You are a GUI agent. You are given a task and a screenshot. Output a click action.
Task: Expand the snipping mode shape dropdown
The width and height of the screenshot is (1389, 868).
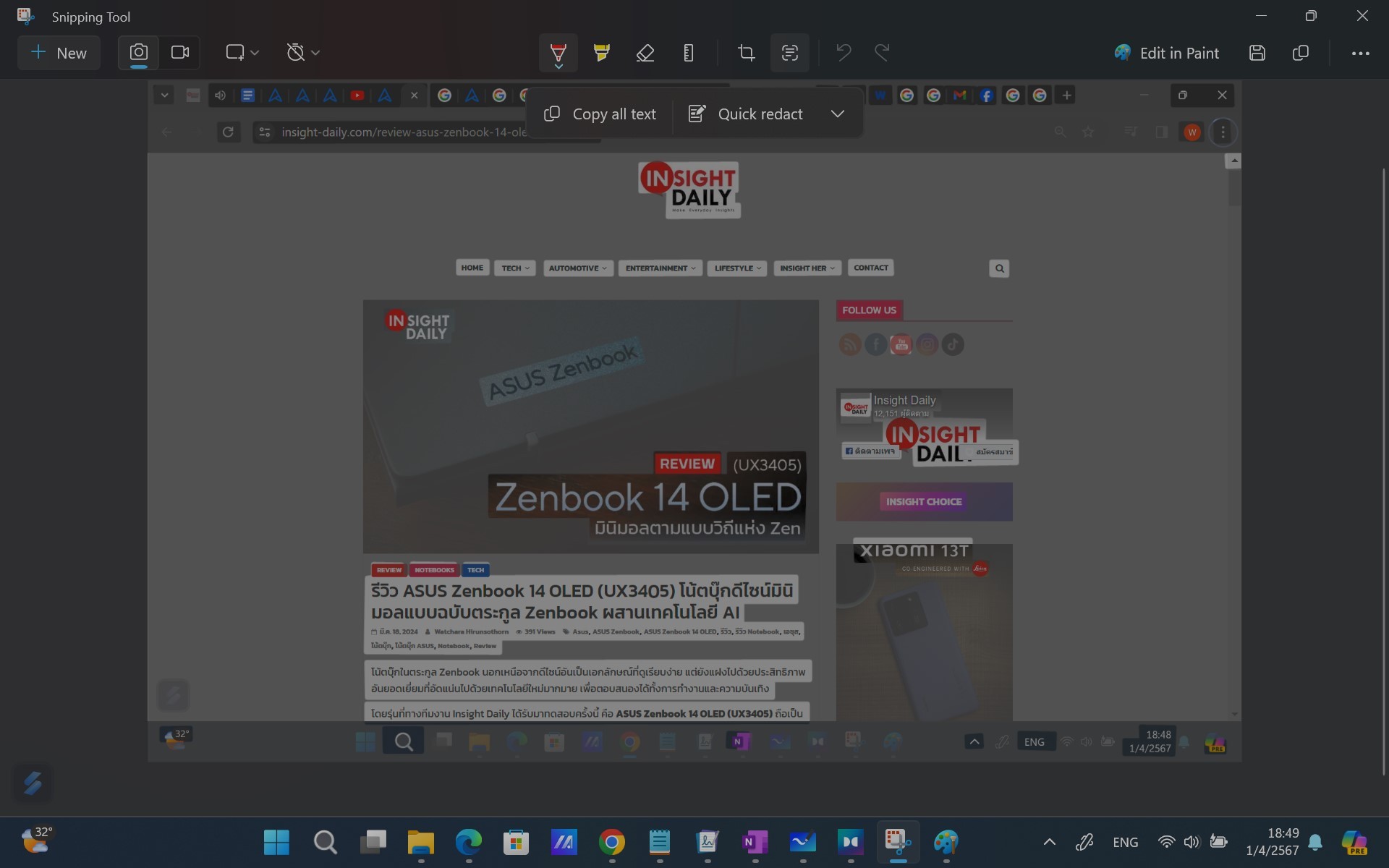(242, 53)
